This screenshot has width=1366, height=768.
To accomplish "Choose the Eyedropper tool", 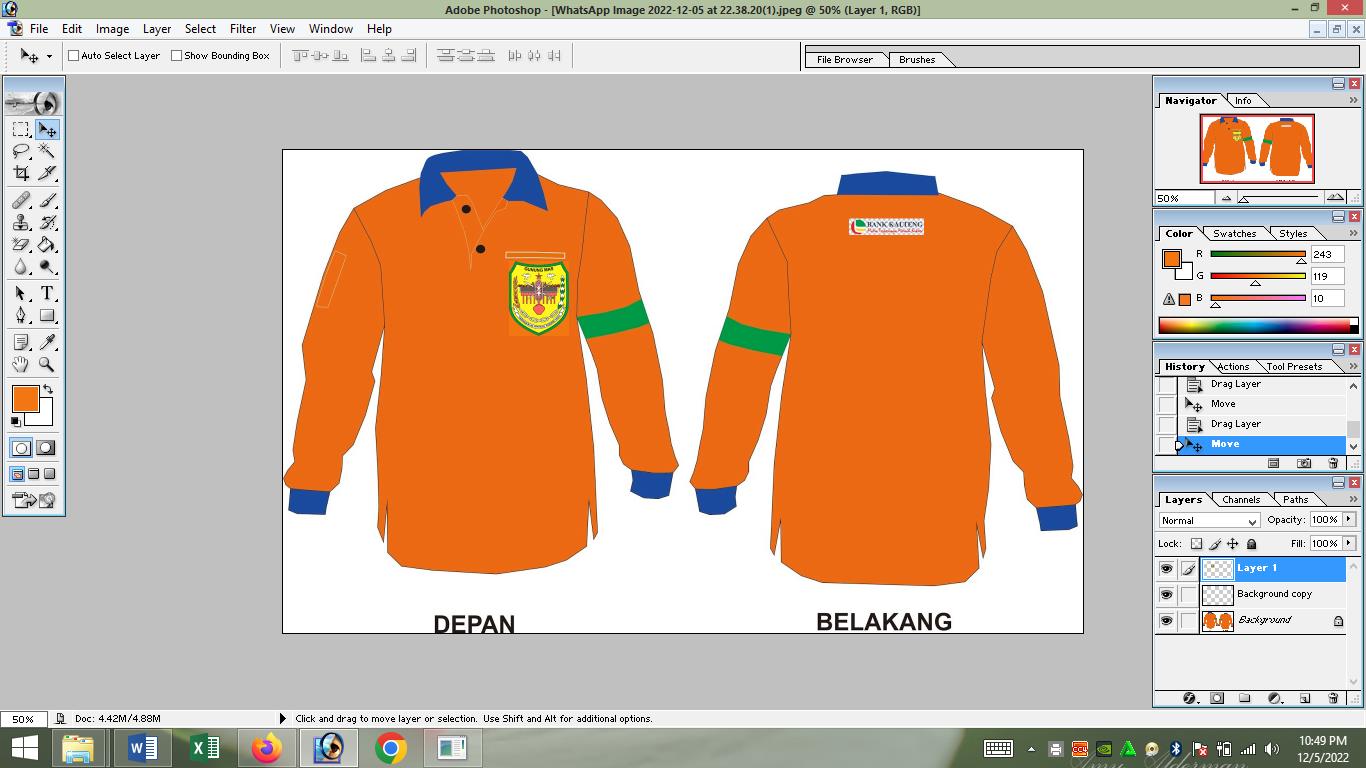I will click(47, 343).
